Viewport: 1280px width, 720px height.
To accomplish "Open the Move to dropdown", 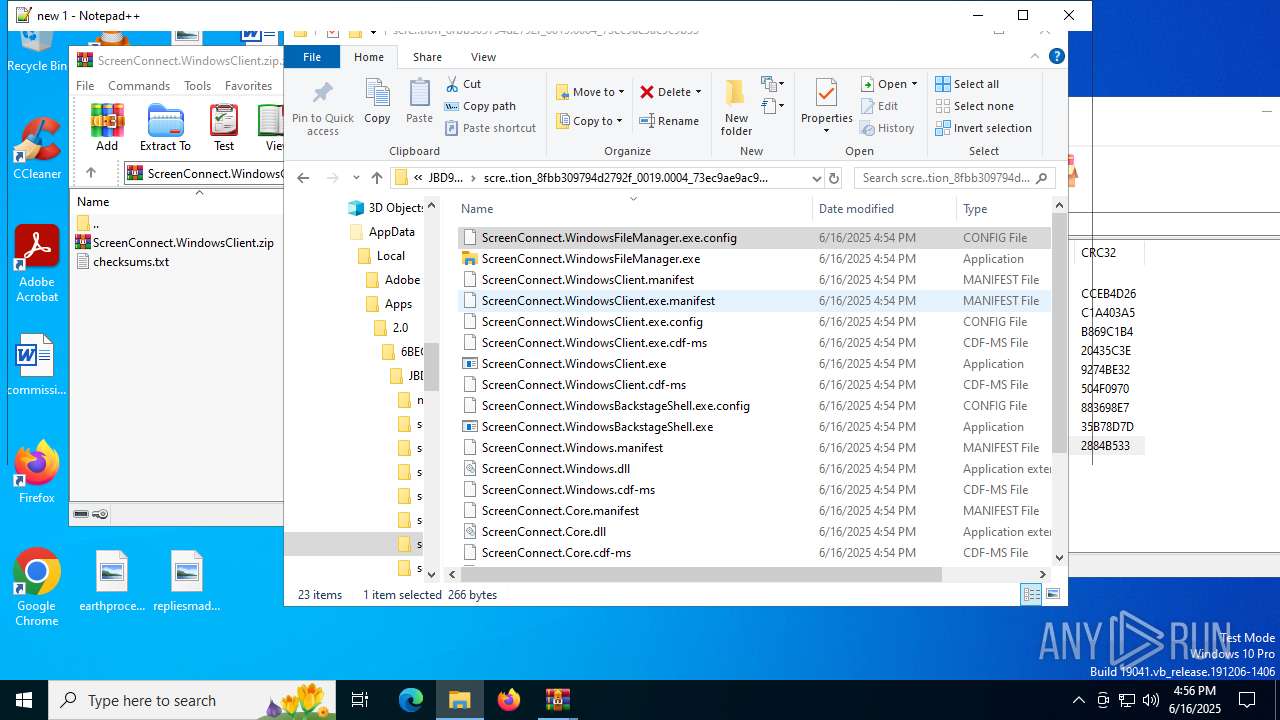I will pos(590,92).
